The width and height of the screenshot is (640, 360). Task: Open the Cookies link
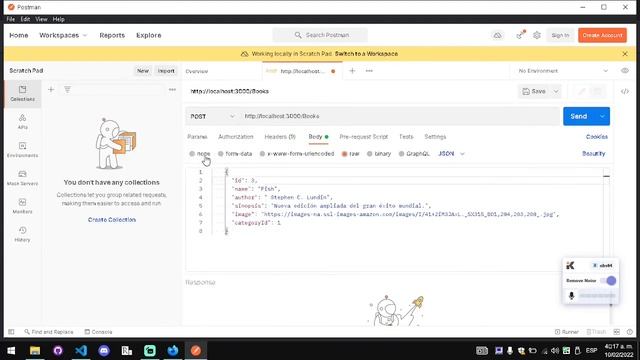[597, 137]
